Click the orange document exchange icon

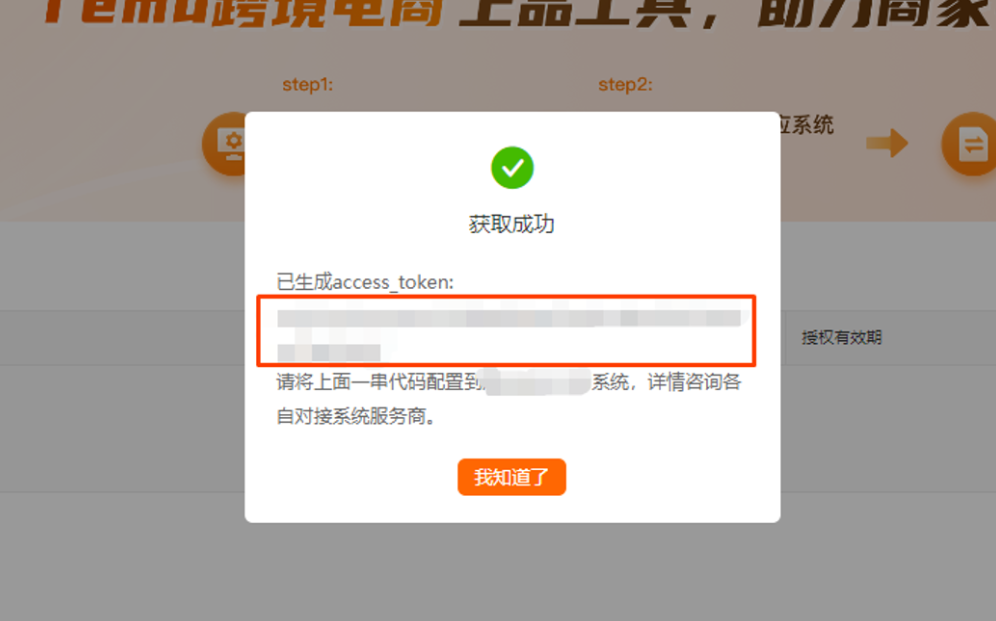(x=969, y=144)
